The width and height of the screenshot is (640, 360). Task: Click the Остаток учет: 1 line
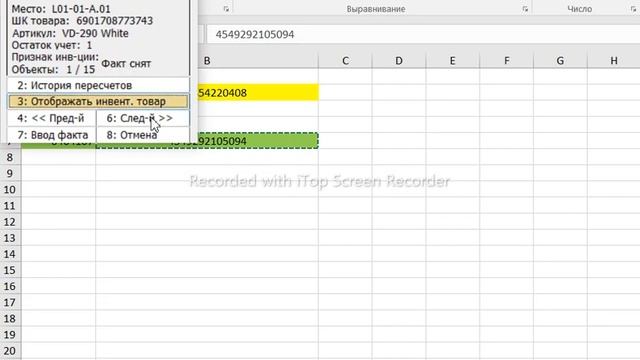tap(52, 45)
